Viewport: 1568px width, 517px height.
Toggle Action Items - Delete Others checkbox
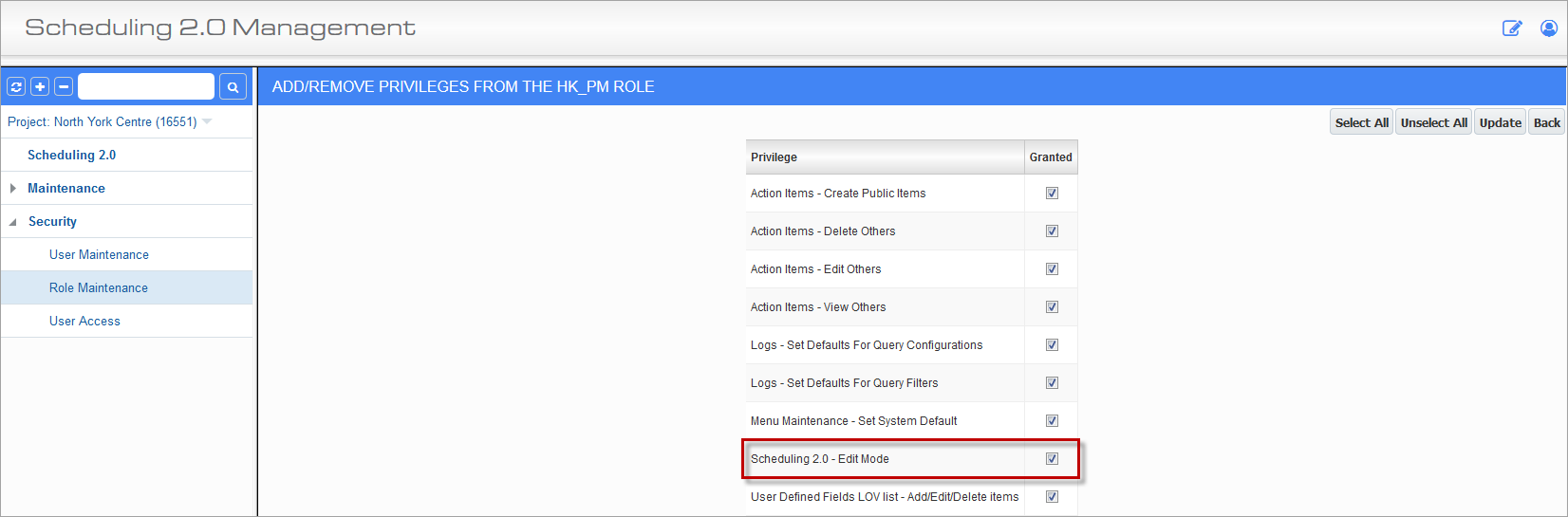pos(1052,231)
